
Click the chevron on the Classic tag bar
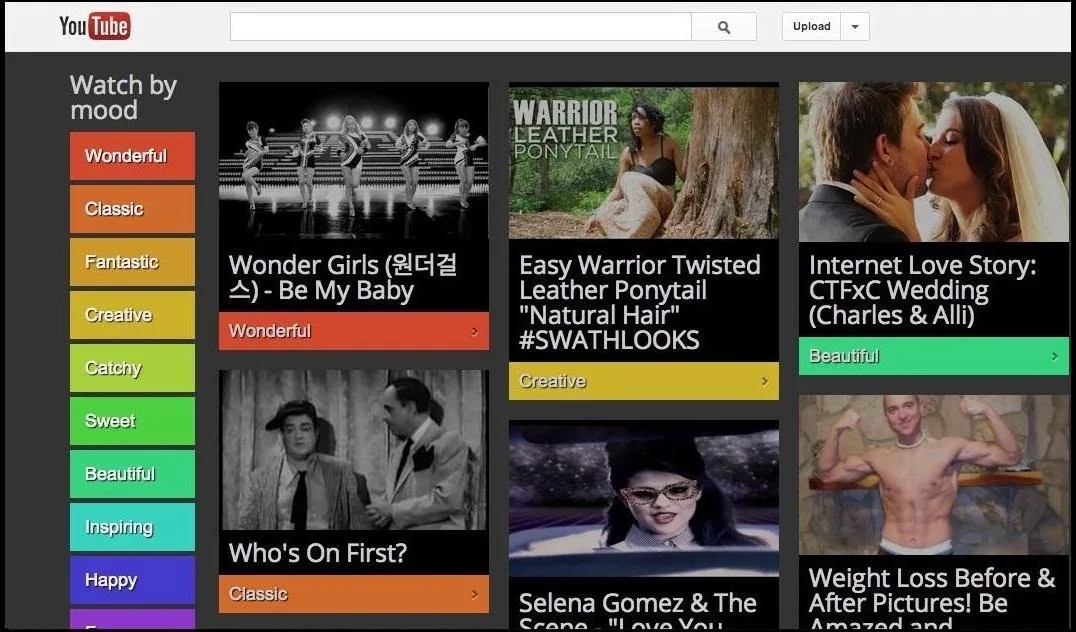[x=474, y=594]
